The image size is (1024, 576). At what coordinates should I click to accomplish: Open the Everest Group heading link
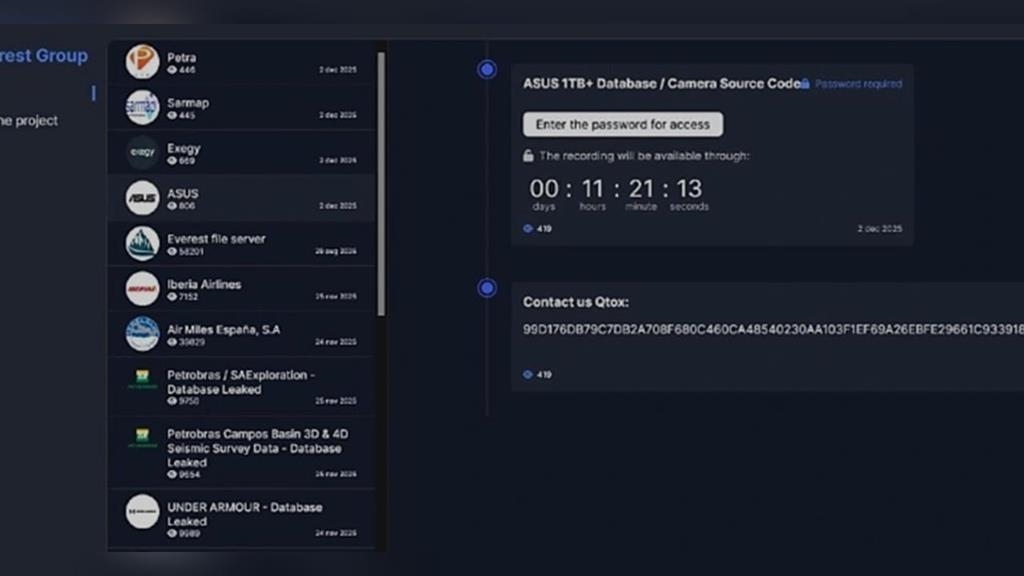[43, 56]
